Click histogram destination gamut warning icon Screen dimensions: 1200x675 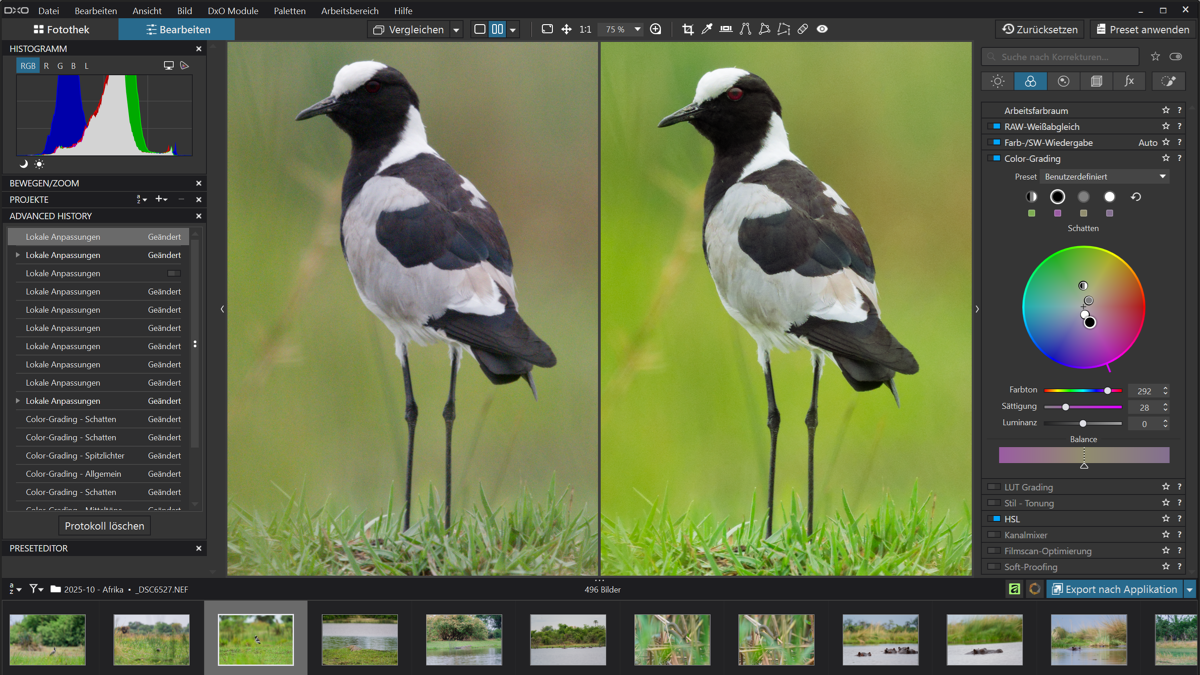pyautogui.click(x=185, y=66)
